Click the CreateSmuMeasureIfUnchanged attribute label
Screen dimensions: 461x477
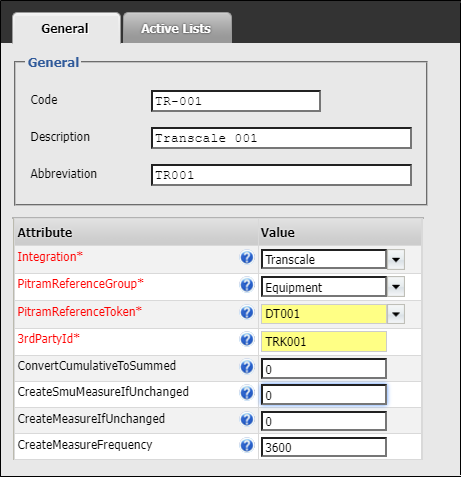103,392
